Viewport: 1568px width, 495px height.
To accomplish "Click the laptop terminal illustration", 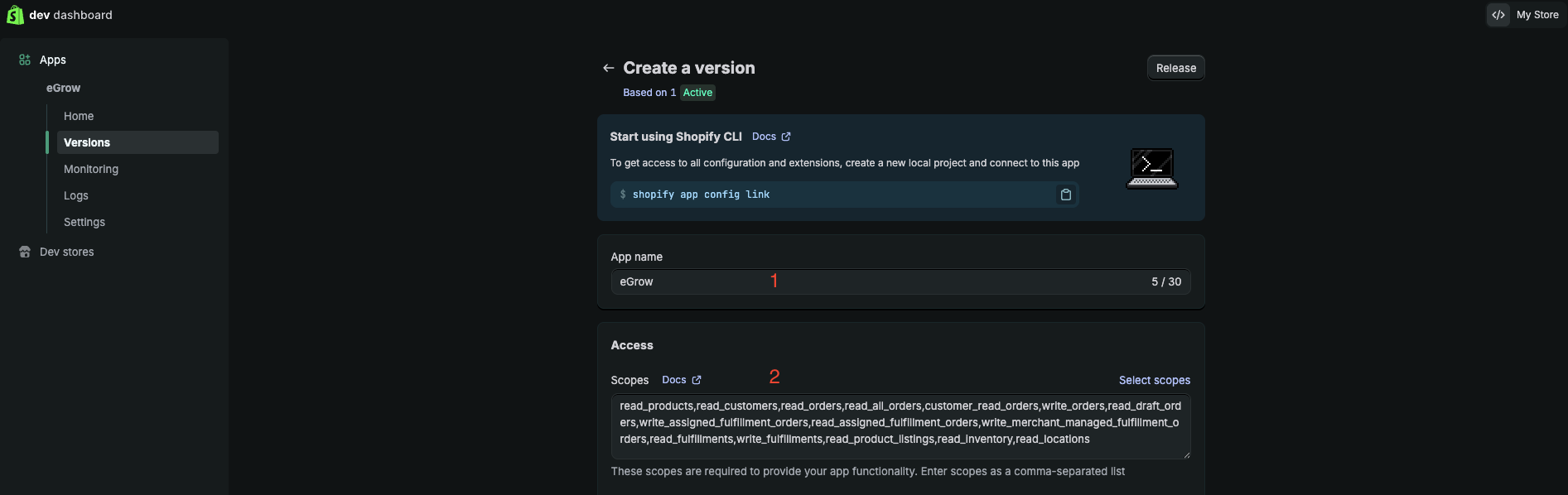I will (1151, 168).
